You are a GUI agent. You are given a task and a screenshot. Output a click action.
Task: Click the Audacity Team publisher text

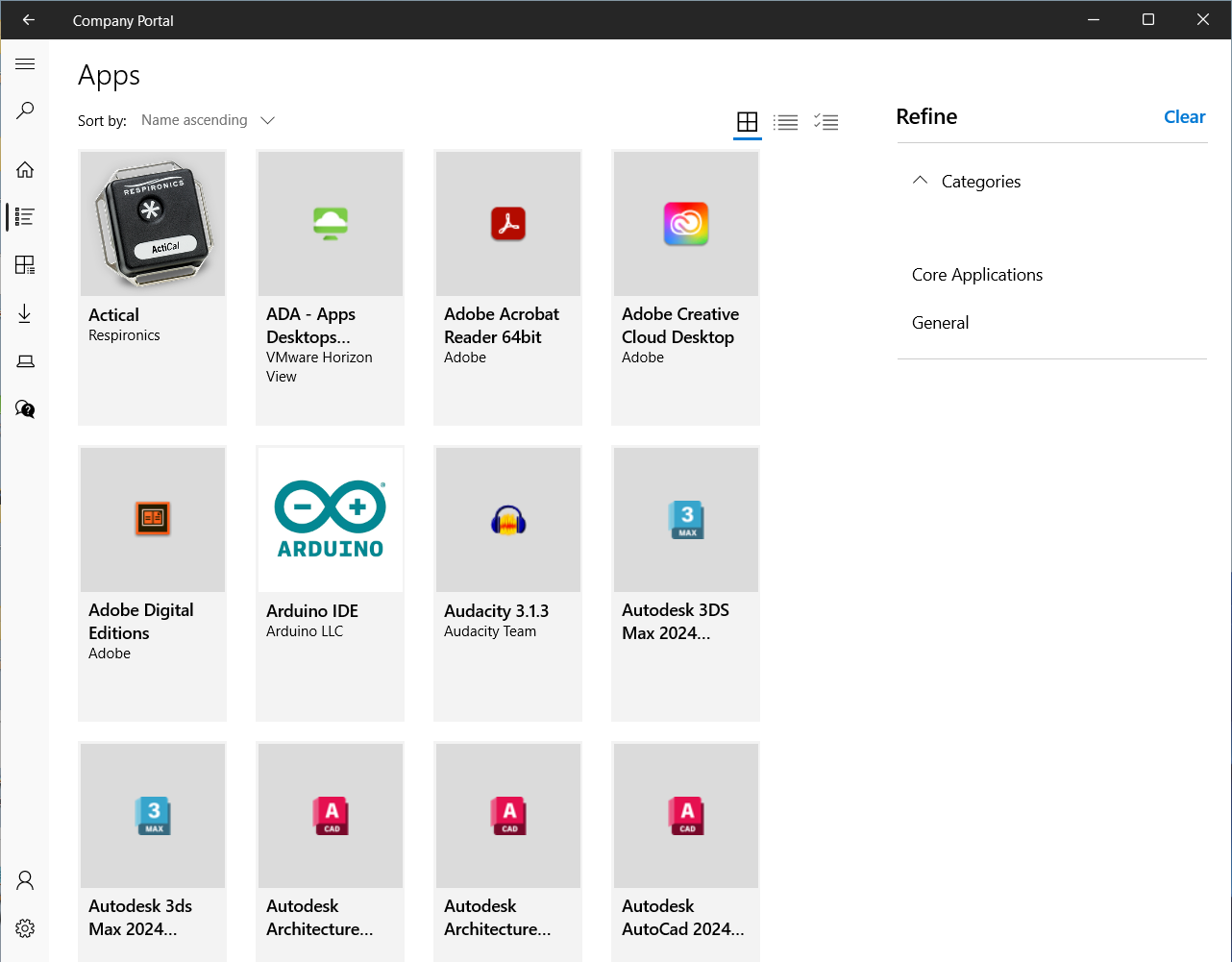[490, 631]
